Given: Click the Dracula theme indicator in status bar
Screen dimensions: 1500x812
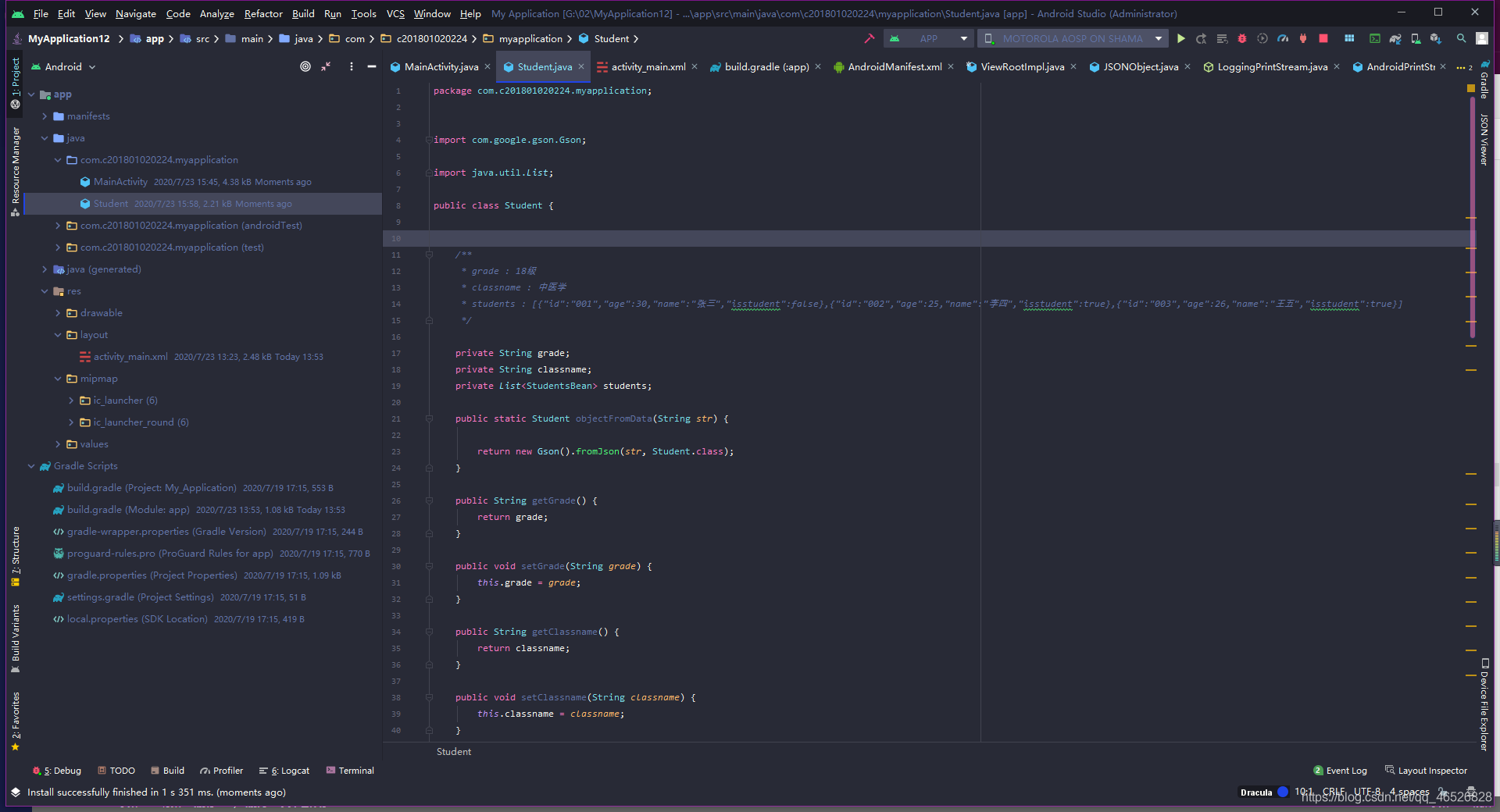Looking at the screenshot, I should pyautogui.click(x=1256, y=792).
